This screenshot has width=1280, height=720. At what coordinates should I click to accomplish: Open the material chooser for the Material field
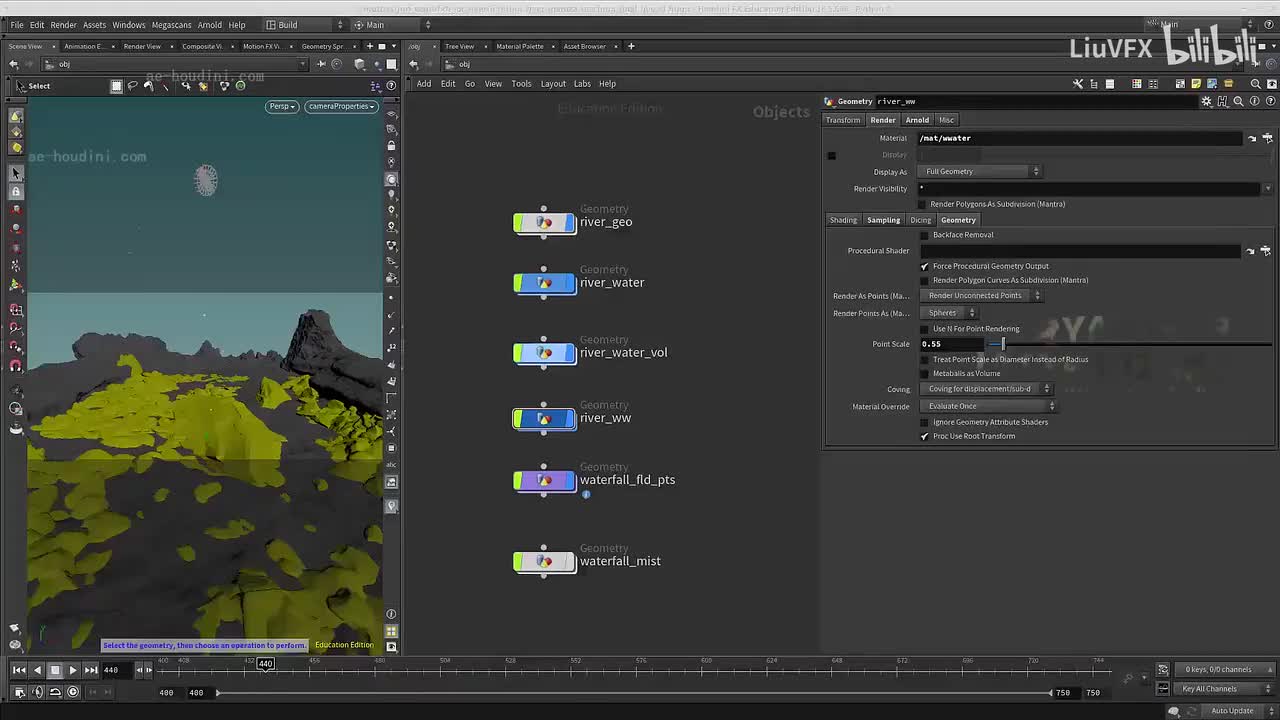(x=1266, y=138)
